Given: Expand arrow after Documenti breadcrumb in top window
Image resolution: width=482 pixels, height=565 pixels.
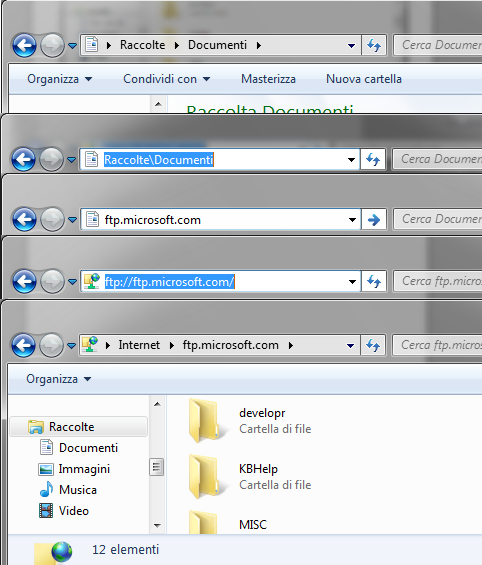Looking at the screenshot, I should [x=259, y=45].
